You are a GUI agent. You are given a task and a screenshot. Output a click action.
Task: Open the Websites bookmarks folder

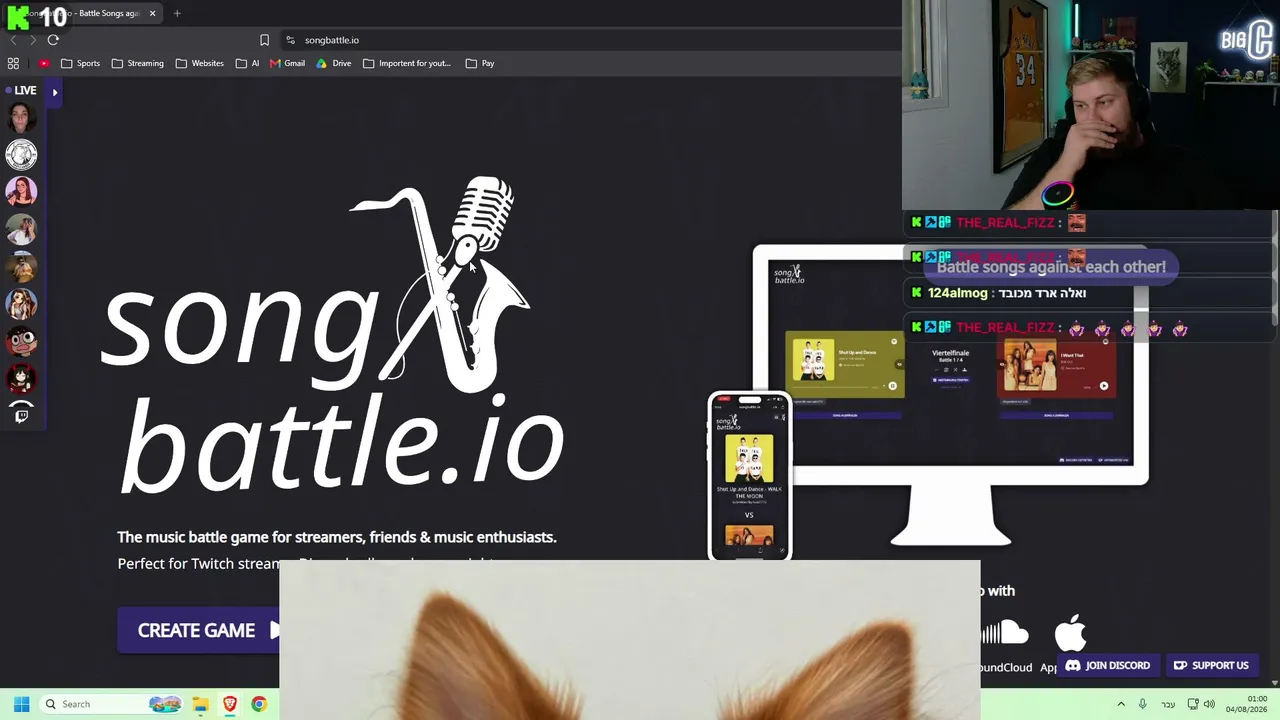click(x=199, y=63)
